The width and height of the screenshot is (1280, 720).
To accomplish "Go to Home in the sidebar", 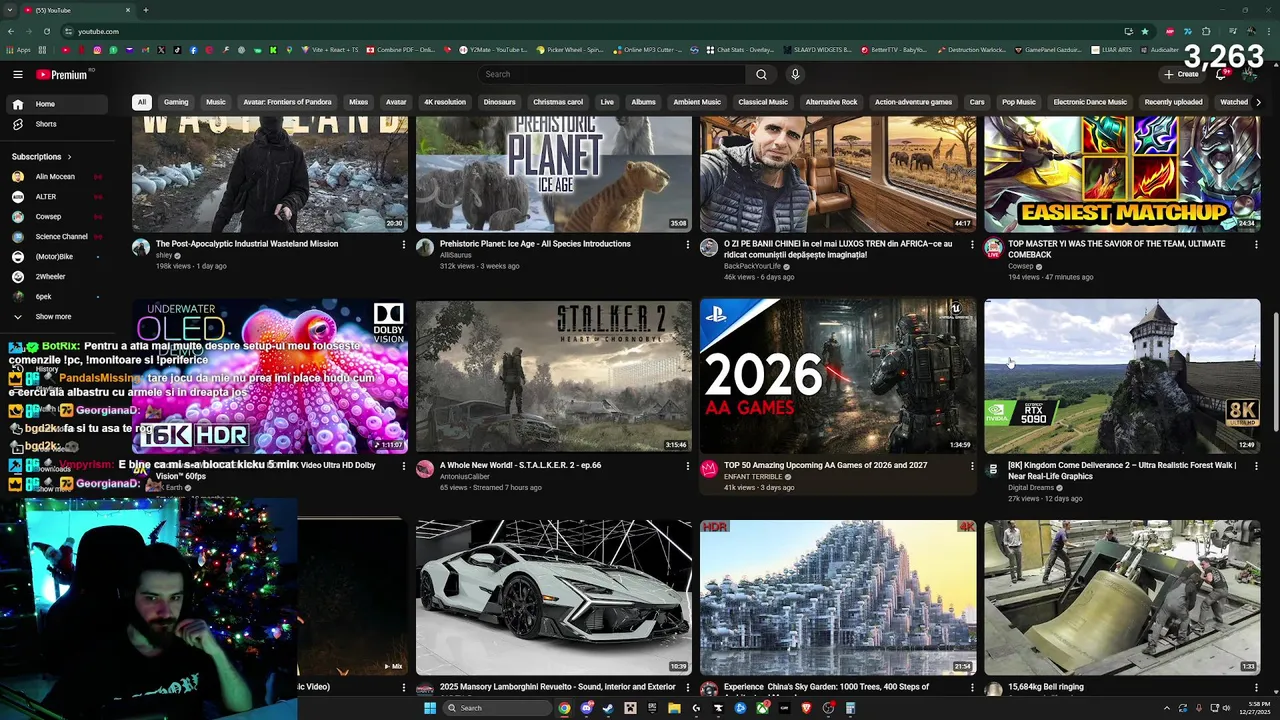I will 58,104.
